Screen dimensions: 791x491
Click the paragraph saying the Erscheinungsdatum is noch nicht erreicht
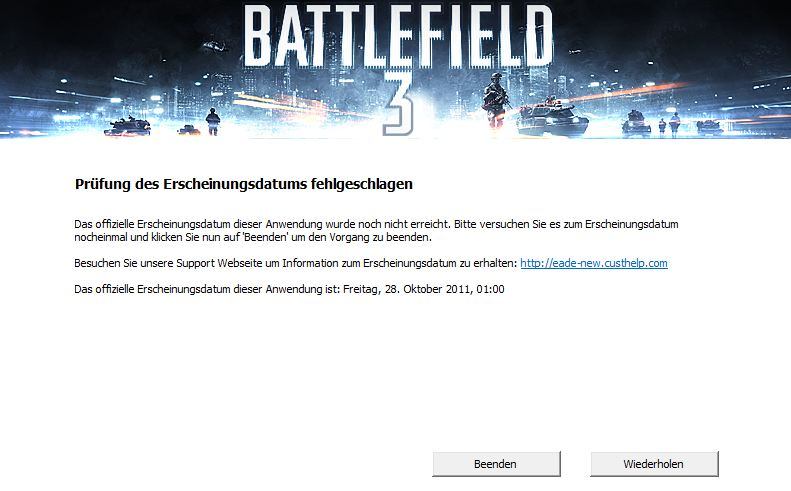pos(376,231)
